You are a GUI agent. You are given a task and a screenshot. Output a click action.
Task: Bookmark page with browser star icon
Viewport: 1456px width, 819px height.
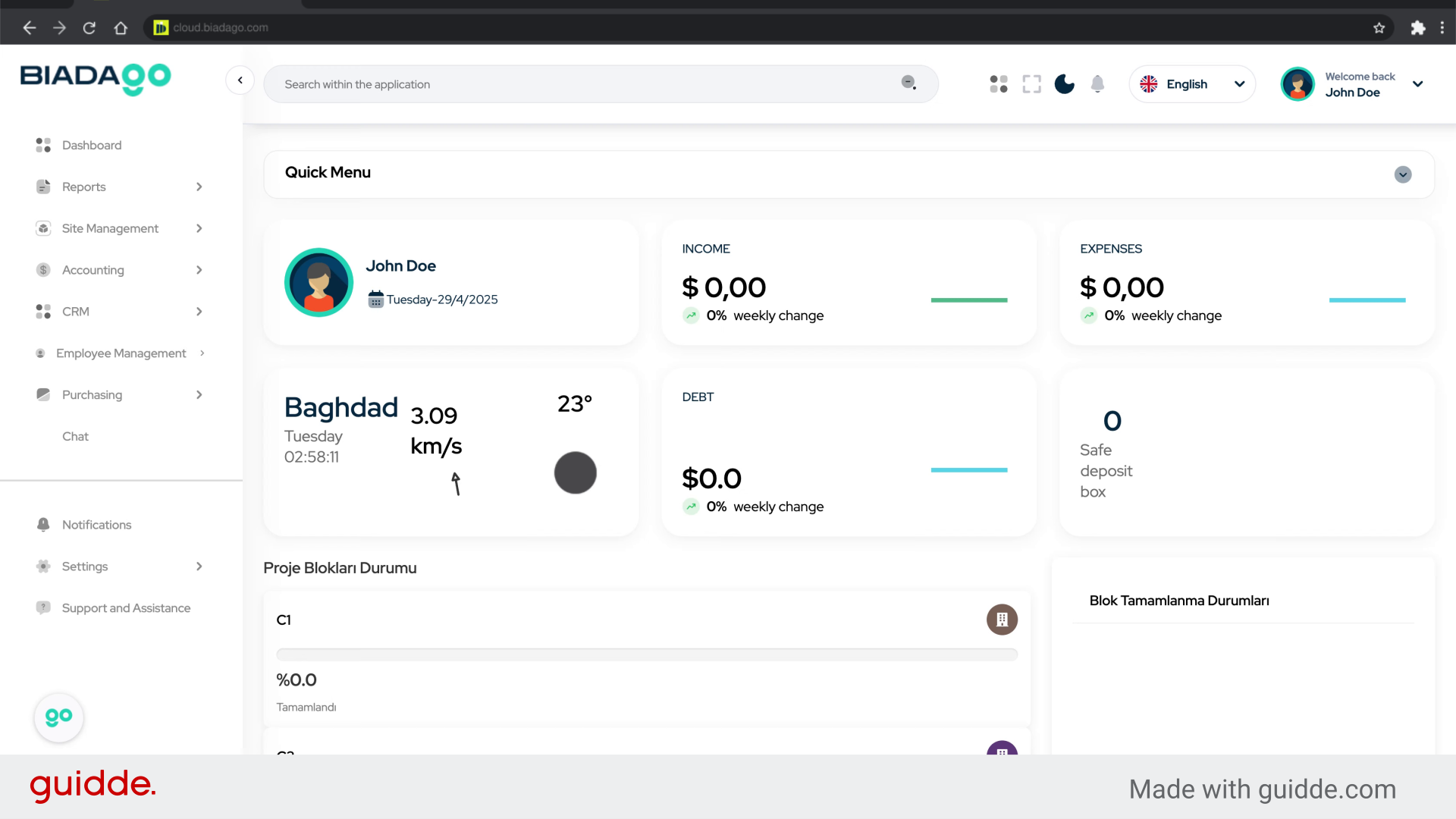pyautogui.click(x=1379, y=28)
